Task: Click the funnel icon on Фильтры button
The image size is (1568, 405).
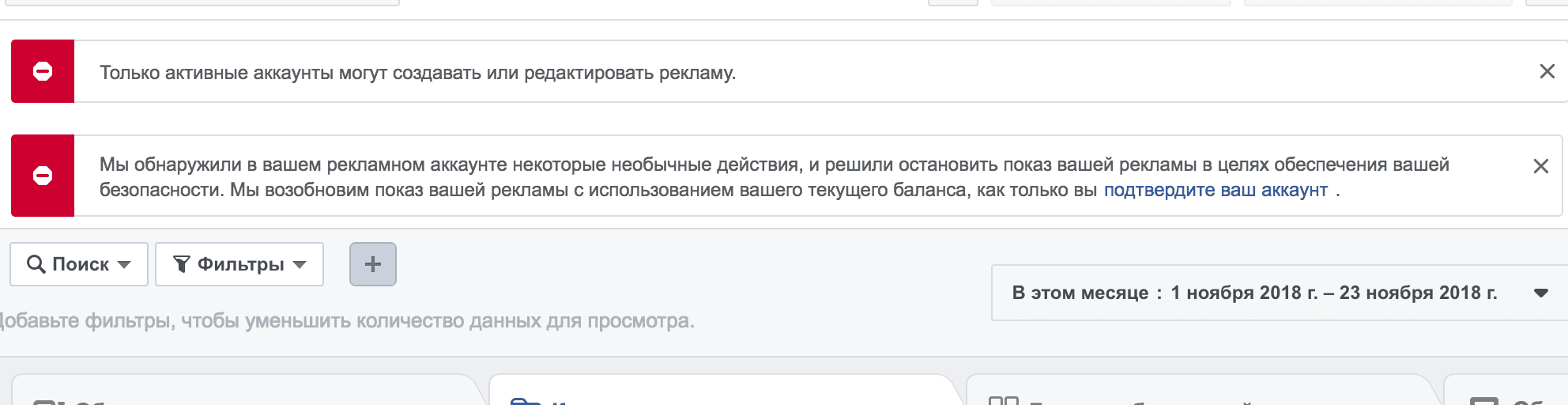Action: click(181, 264)
